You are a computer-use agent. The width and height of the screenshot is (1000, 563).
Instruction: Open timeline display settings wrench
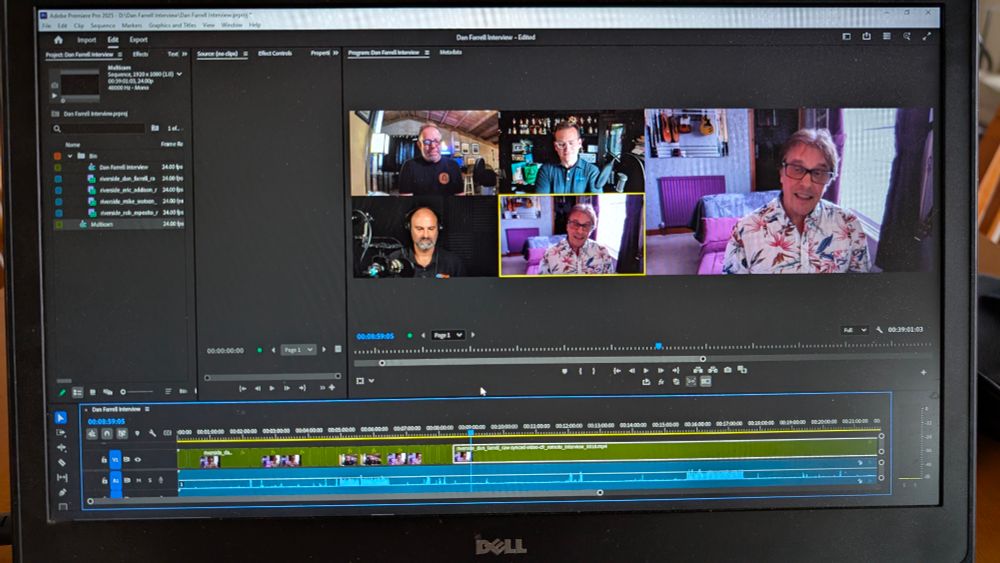(x=152, y=434)
